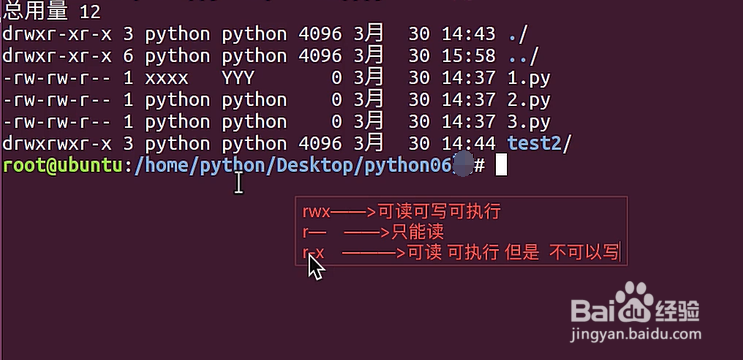The width and height of the screenshot is (743, 360).
Task: Click the 3.py filename in the listing
Action: pos(529,122)
